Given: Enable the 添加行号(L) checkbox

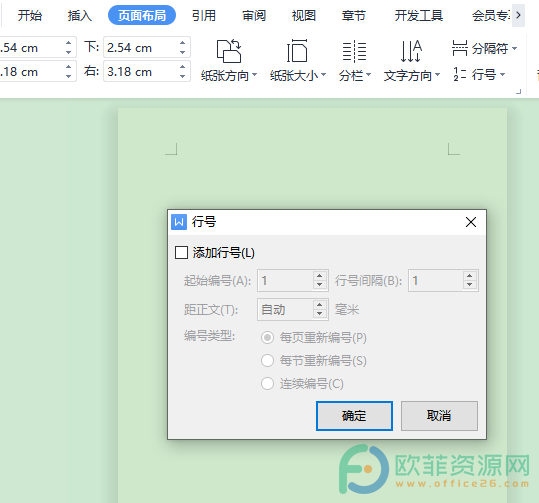Looking at the screenshot, I should (182, 252).
